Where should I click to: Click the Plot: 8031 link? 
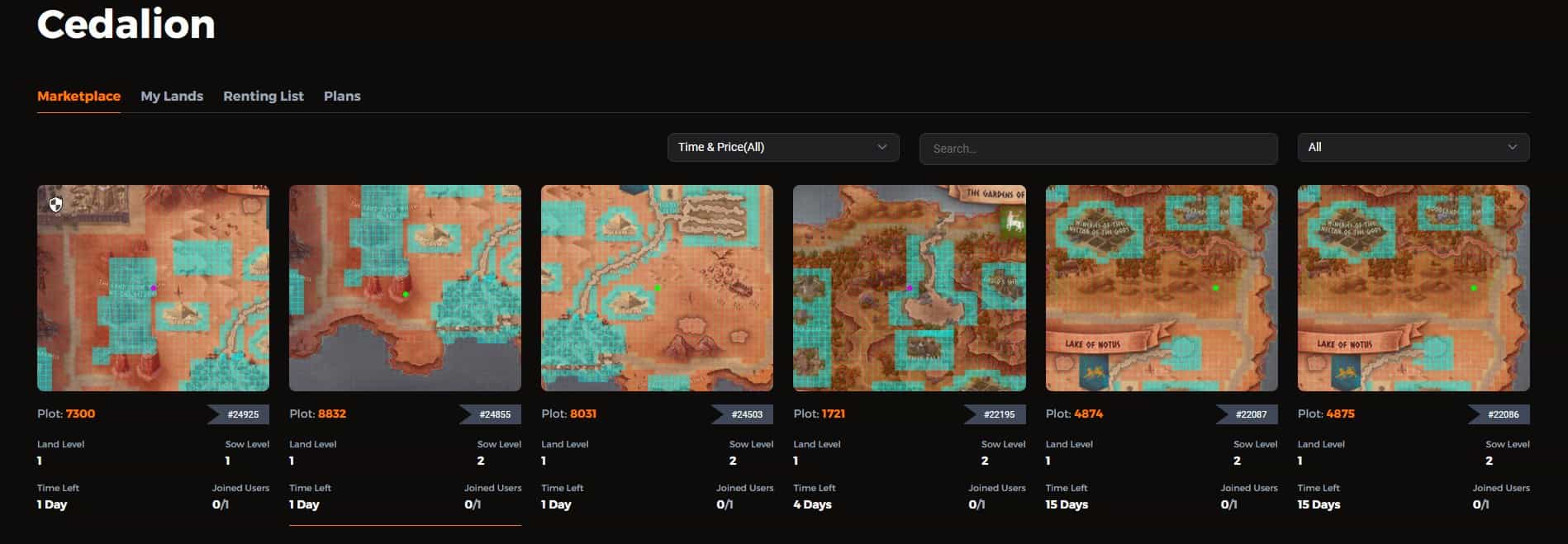(x=568, y=414)
